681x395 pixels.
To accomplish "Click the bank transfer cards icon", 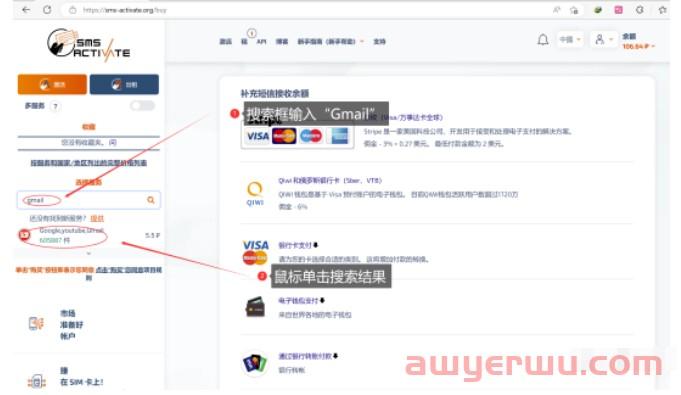I will click(255, 363).
